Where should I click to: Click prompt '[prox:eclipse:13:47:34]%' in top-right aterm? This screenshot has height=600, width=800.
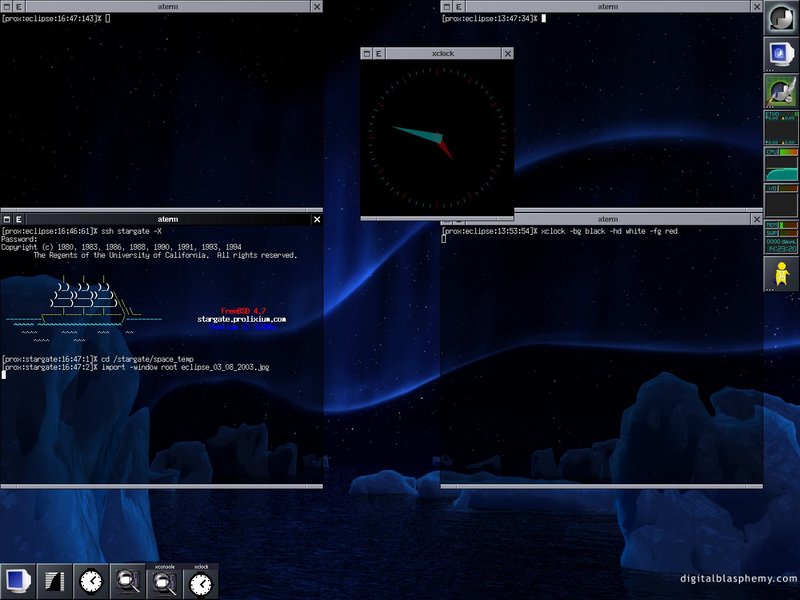(x=490, y=18)
